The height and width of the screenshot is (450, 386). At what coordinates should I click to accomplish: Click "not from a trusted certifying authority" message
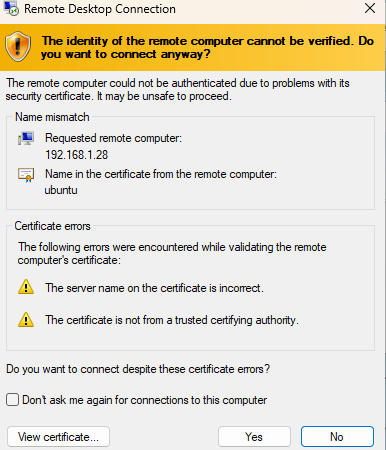pos(172,320)
